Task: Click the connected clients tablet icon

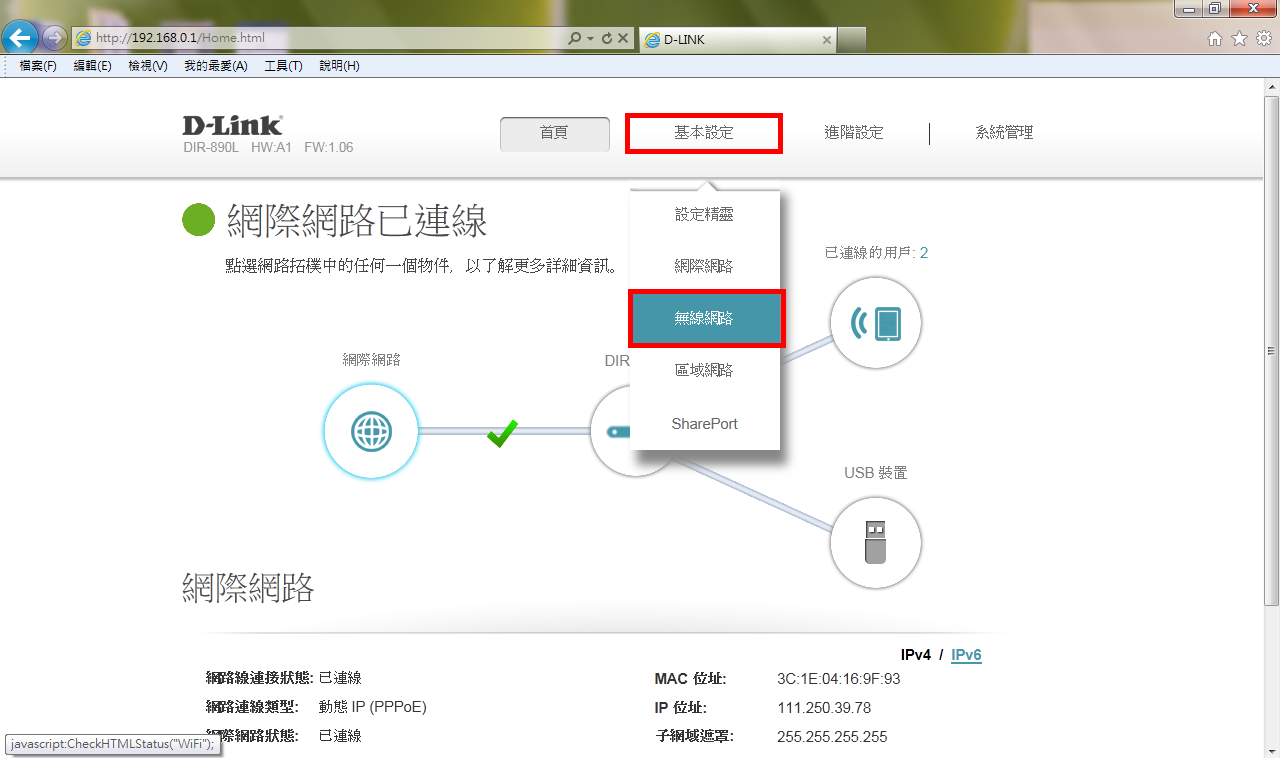Action: [875, 323]
